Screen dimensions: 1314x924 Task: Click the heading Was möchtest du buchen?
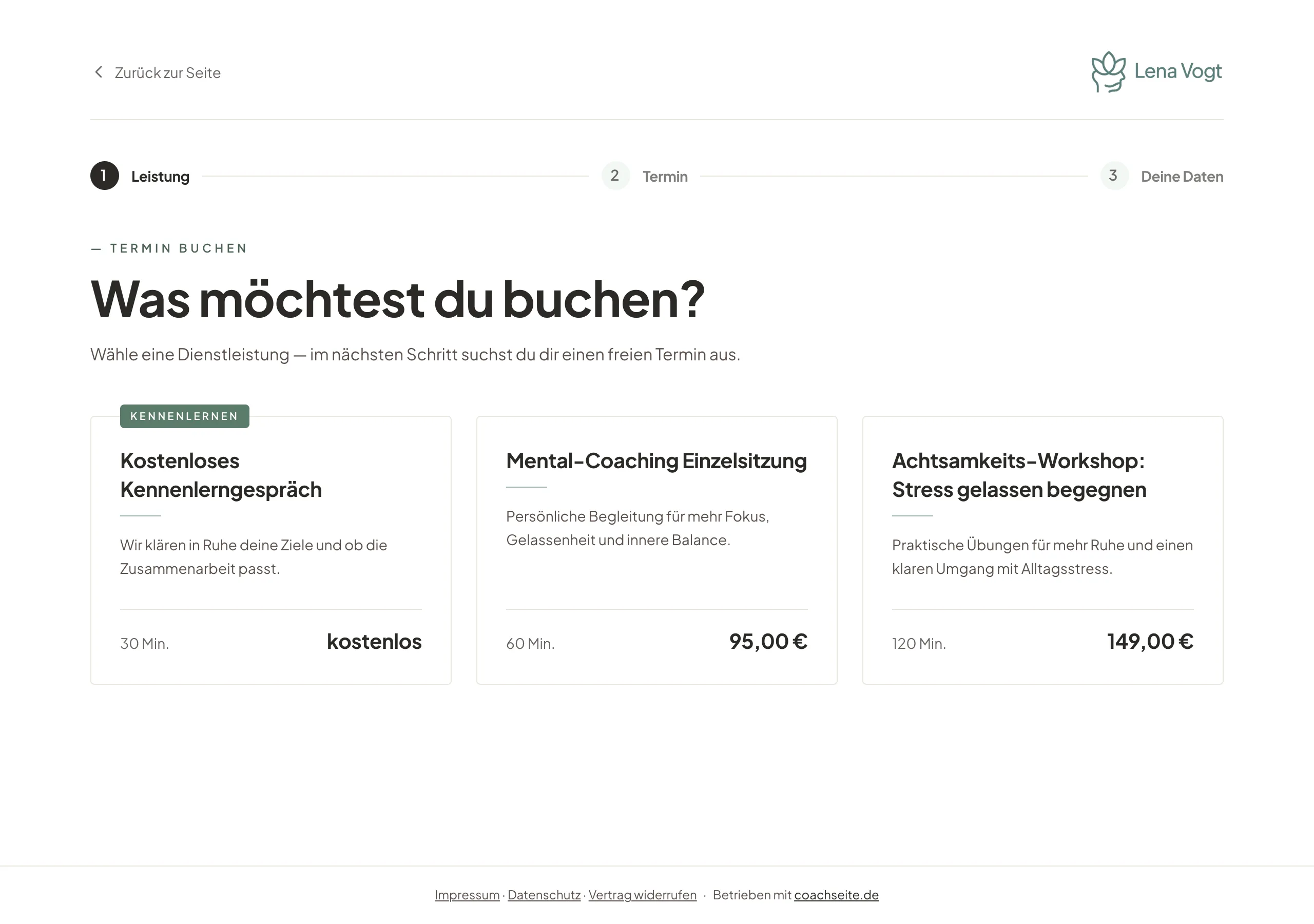(398, 299)
